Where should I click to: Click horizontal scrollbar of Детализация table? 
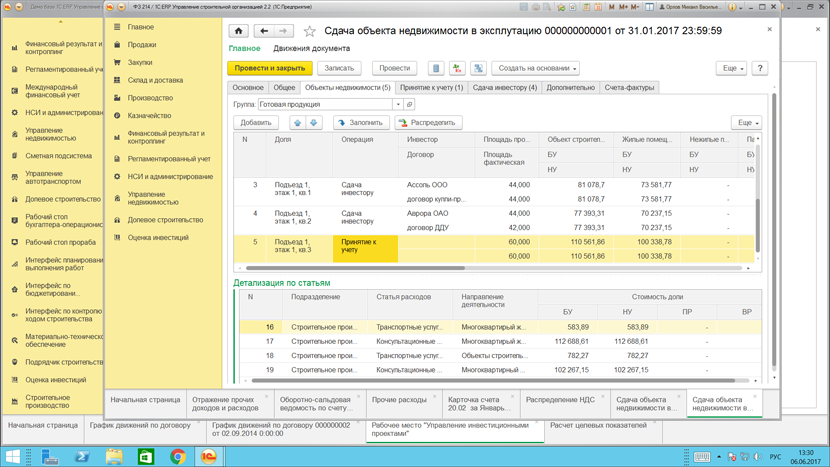pos(492,381)
